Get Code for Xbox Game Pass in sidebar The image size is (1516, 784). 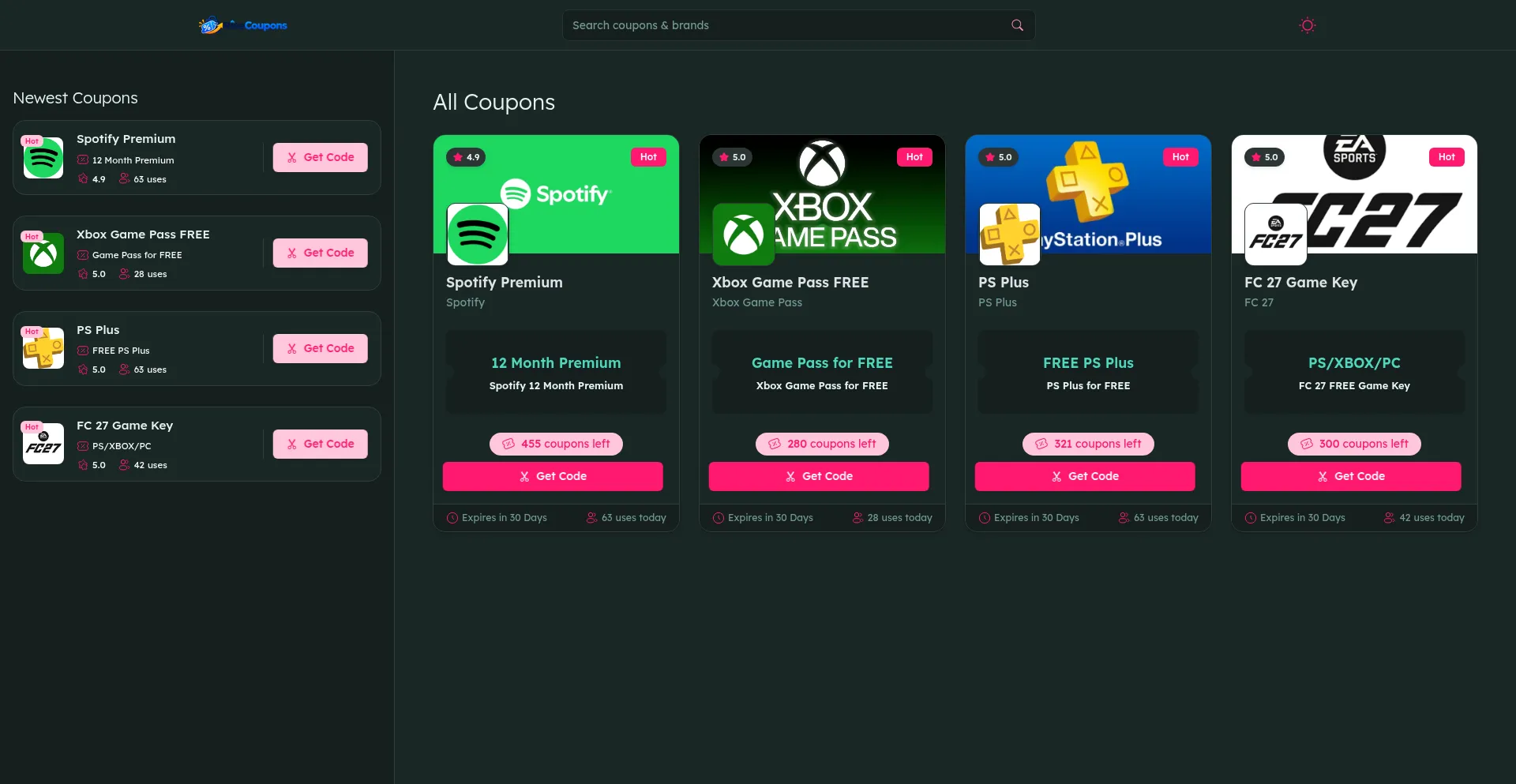coord(320,253)
